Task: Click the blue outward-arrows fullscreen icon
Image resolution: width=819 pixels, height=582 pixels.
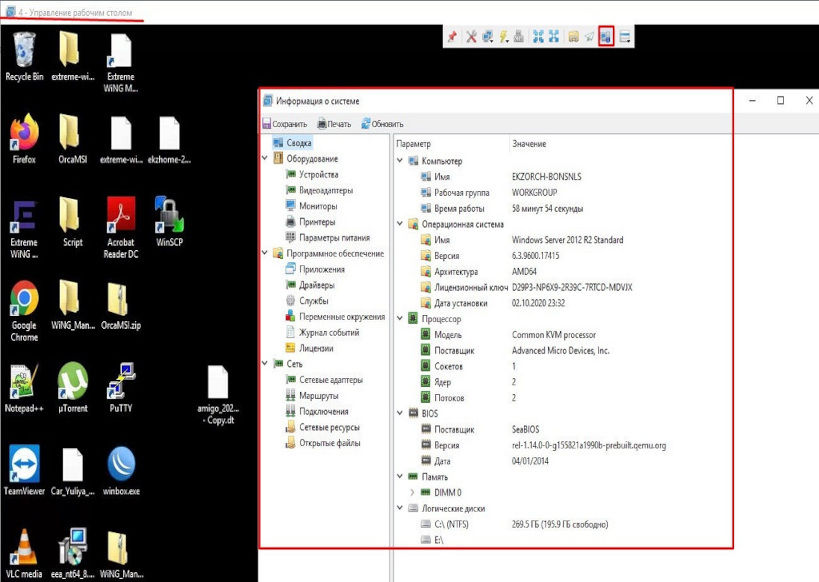Action: click(x=554, y=37)
